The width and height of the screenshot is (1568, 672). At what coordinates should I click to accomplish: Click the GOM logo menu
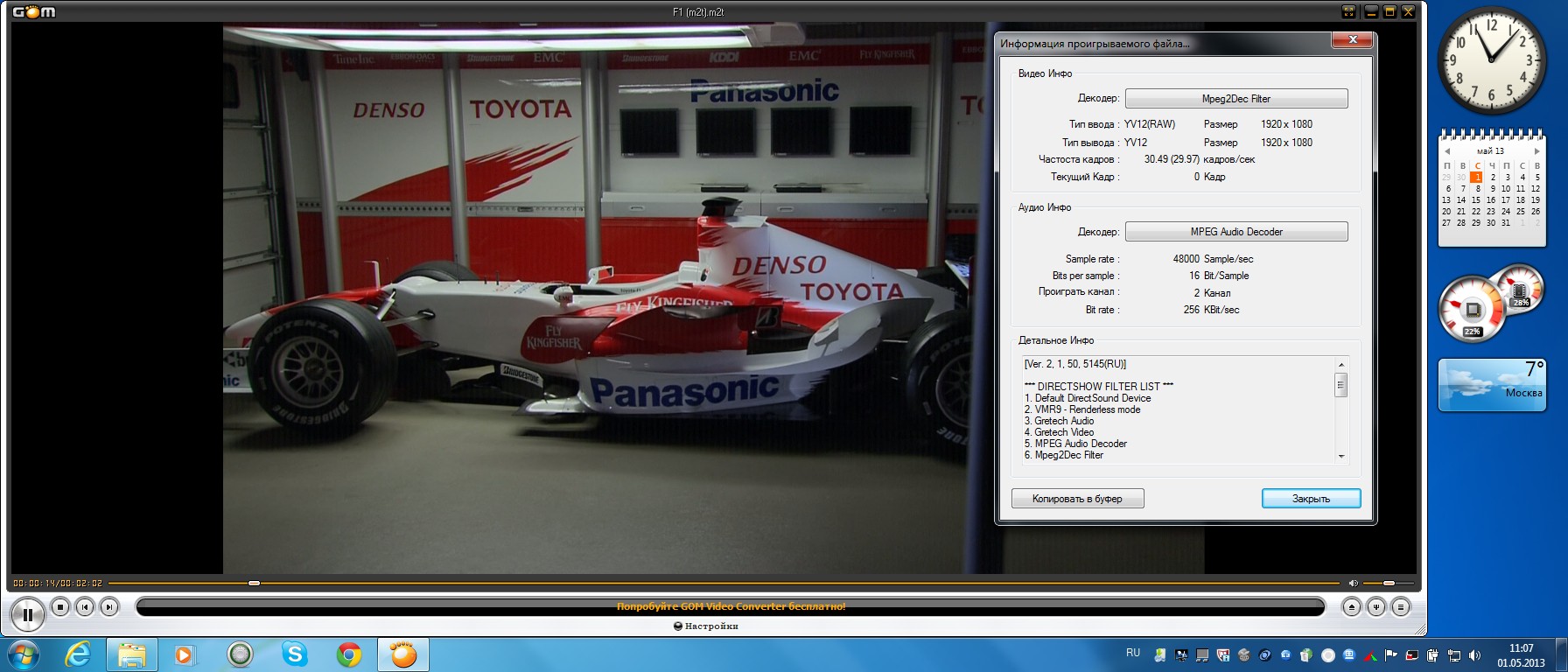(34, 11)
